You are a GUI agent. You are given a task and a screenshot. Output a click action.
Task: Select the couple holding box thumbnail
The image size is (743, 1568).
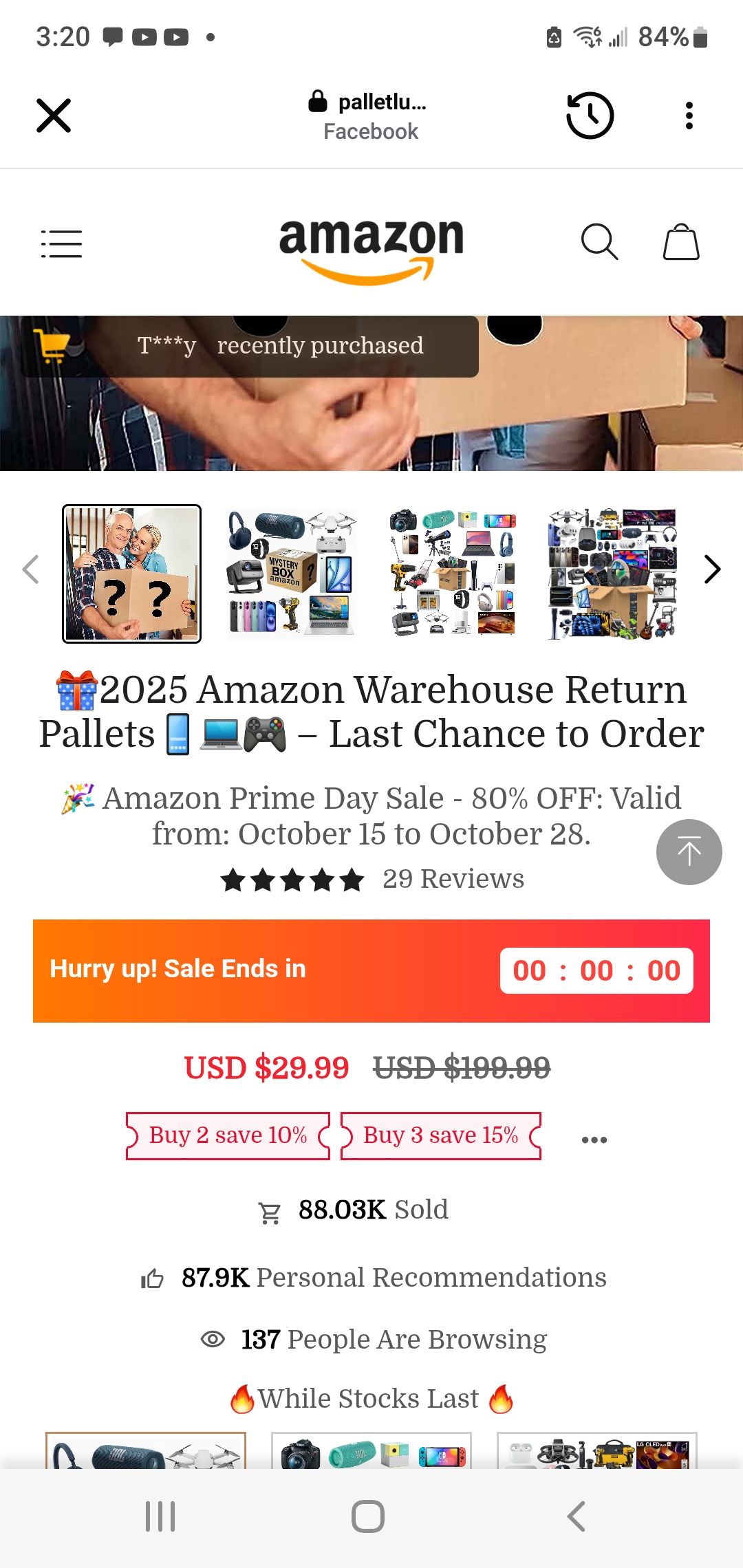132,574
